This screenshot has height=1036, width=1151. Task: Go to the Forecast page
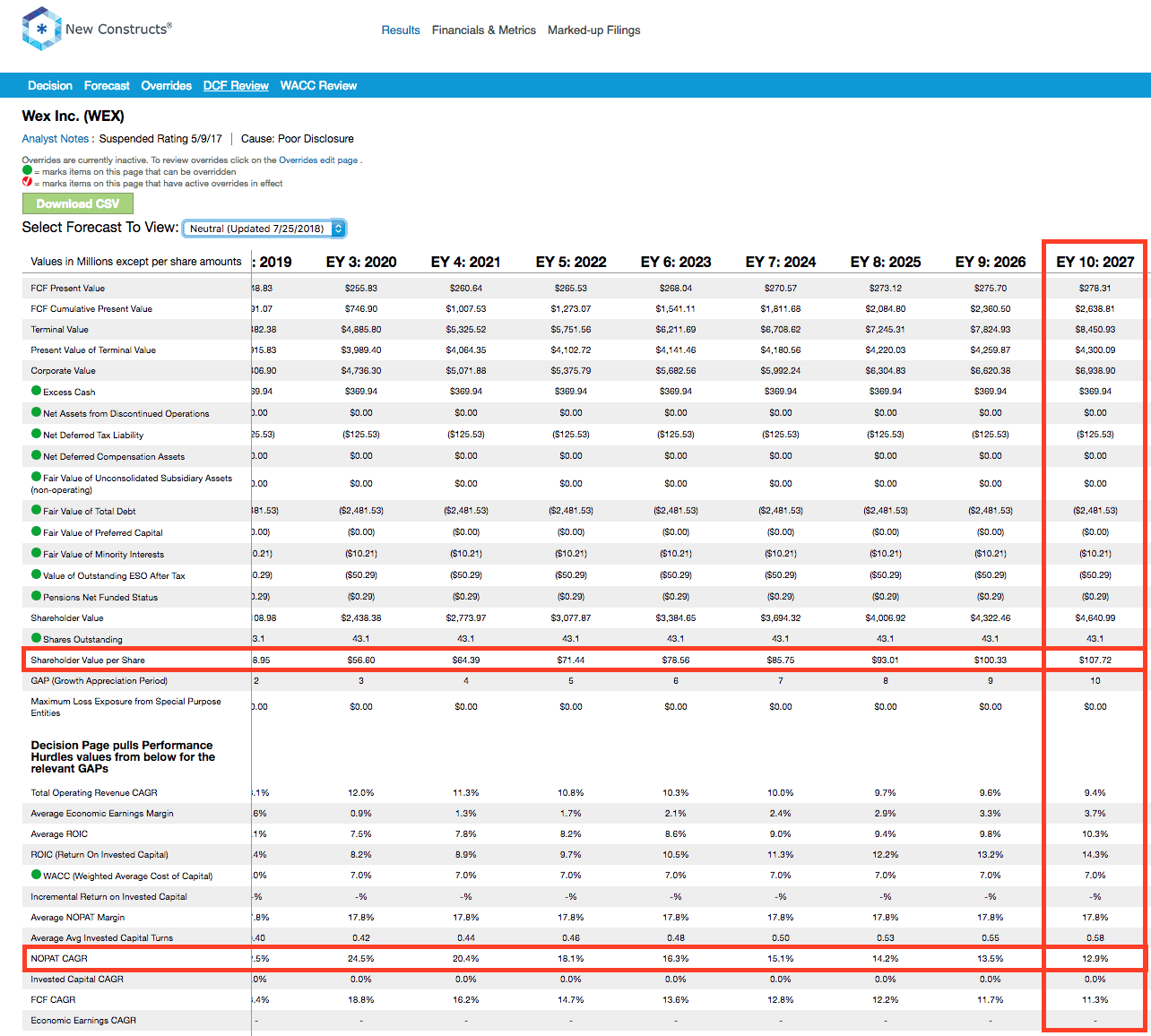(107, 85)
